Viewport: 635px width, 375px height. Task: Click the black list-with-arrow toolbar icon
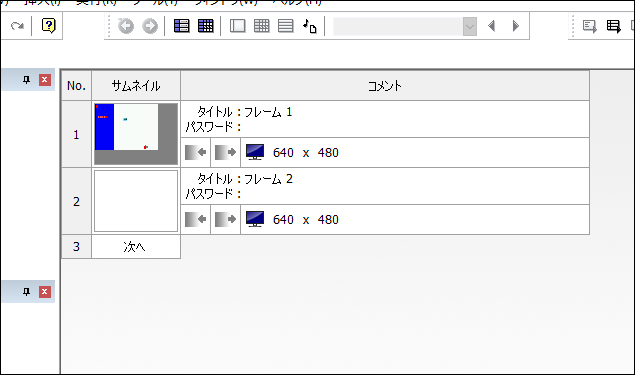click(614, 26)
